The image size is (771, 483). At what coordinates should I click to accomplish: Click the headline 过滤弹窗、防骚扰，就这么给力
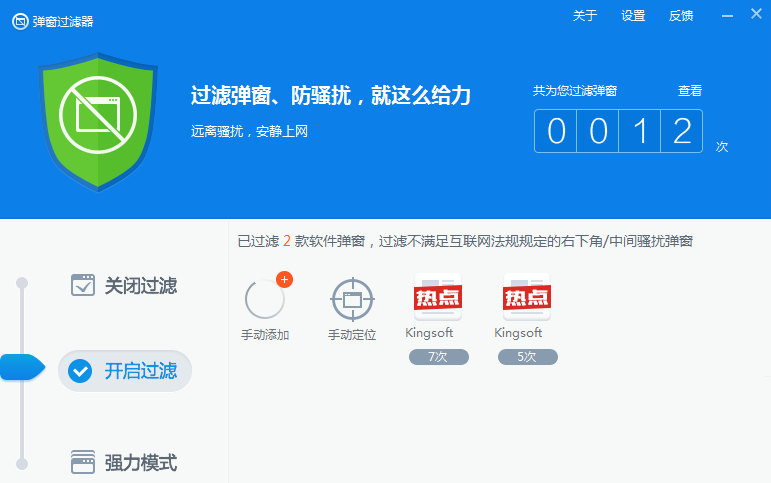pos(330,95)
